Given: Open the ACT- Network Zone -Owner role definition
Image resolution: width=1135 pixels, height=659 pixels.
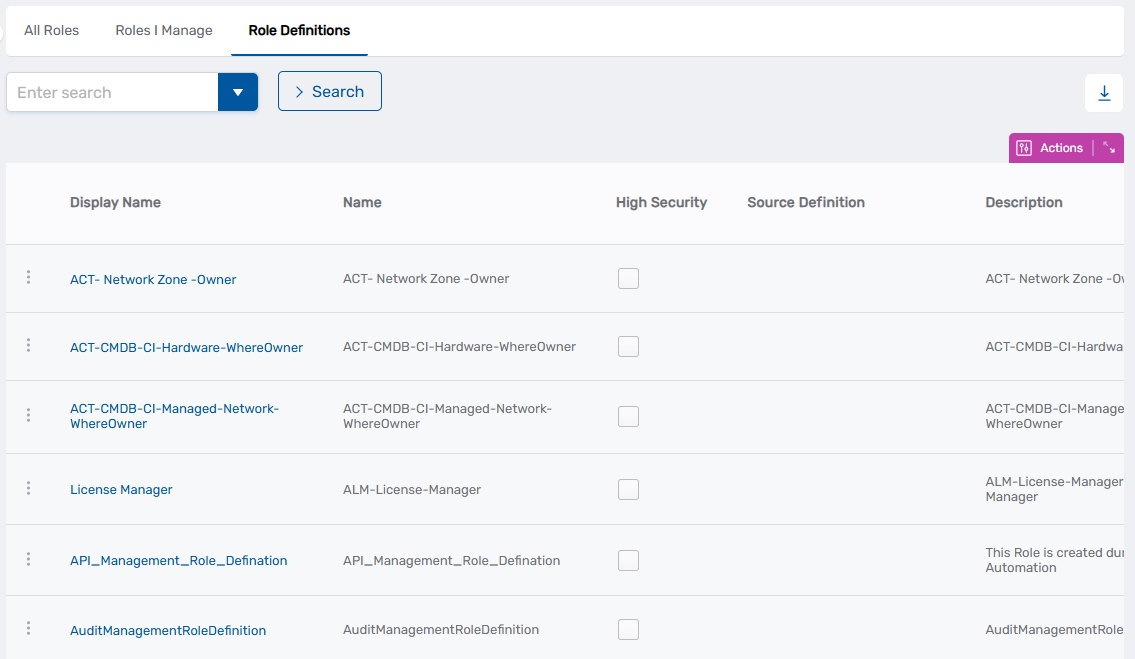Looking at the screenshot, I should coord(153,278).
